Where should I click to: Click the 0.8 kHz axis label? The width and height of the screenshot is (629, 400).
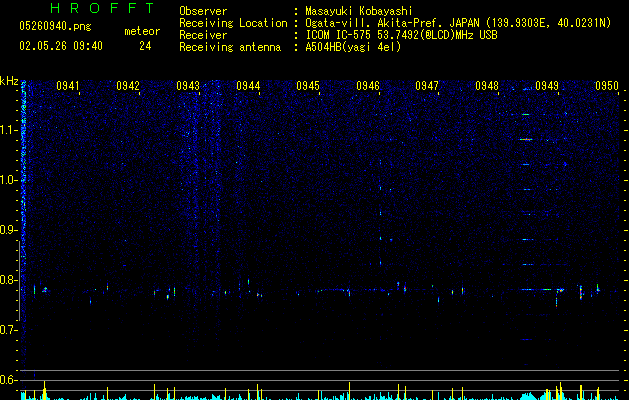point(9,280)
